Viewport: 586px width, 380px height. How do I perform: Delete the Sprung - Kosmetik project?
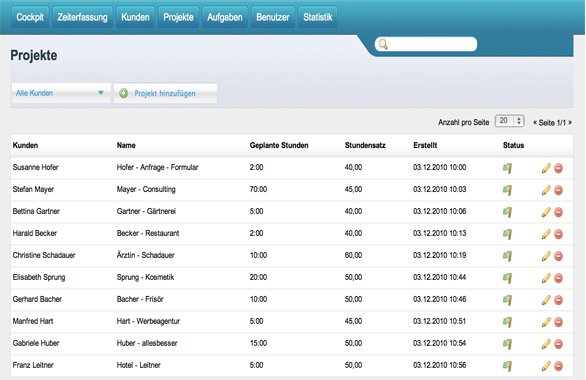[x=558, y=278]
